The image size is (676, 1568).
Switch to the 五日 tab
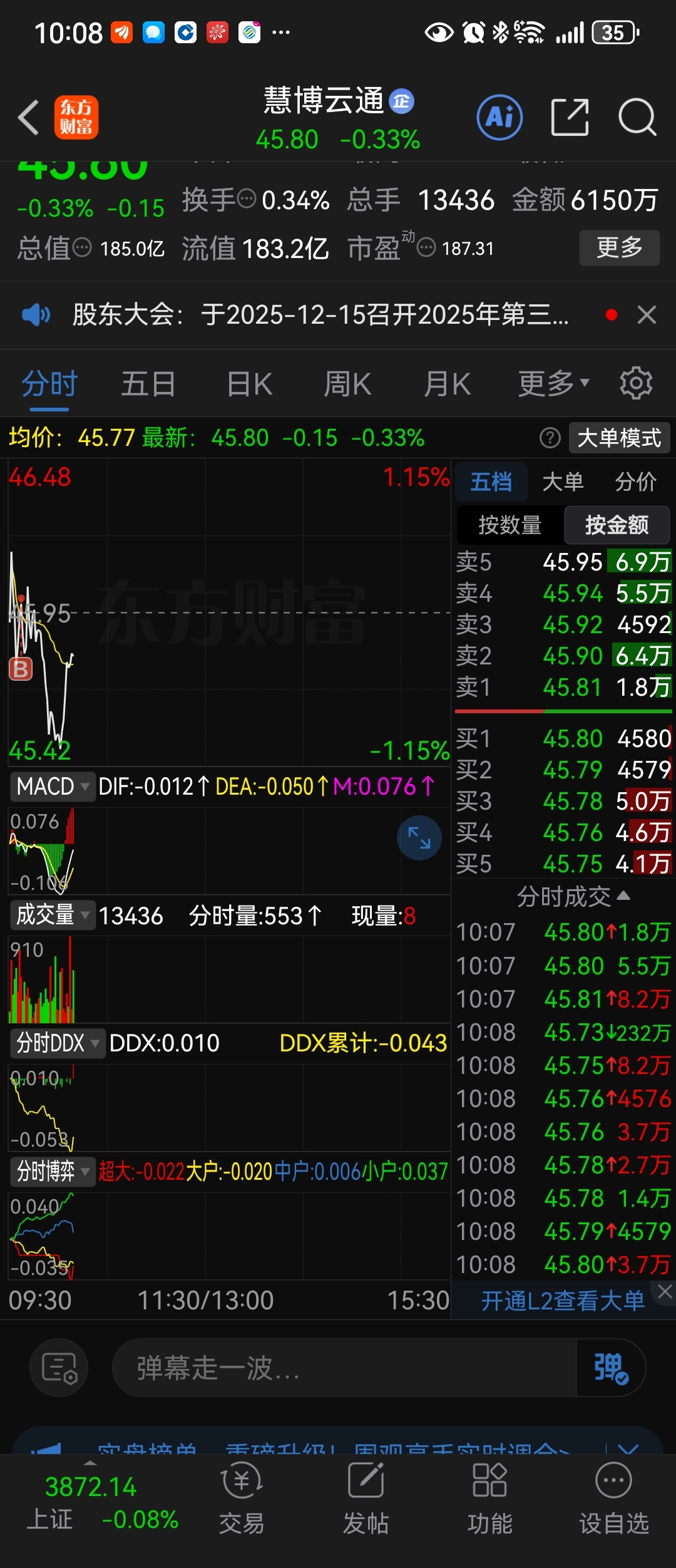[148, 383]
